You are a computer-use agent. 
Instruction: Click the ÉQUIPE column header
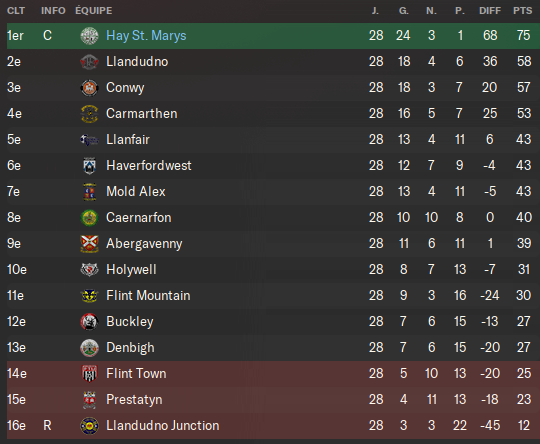94,11
